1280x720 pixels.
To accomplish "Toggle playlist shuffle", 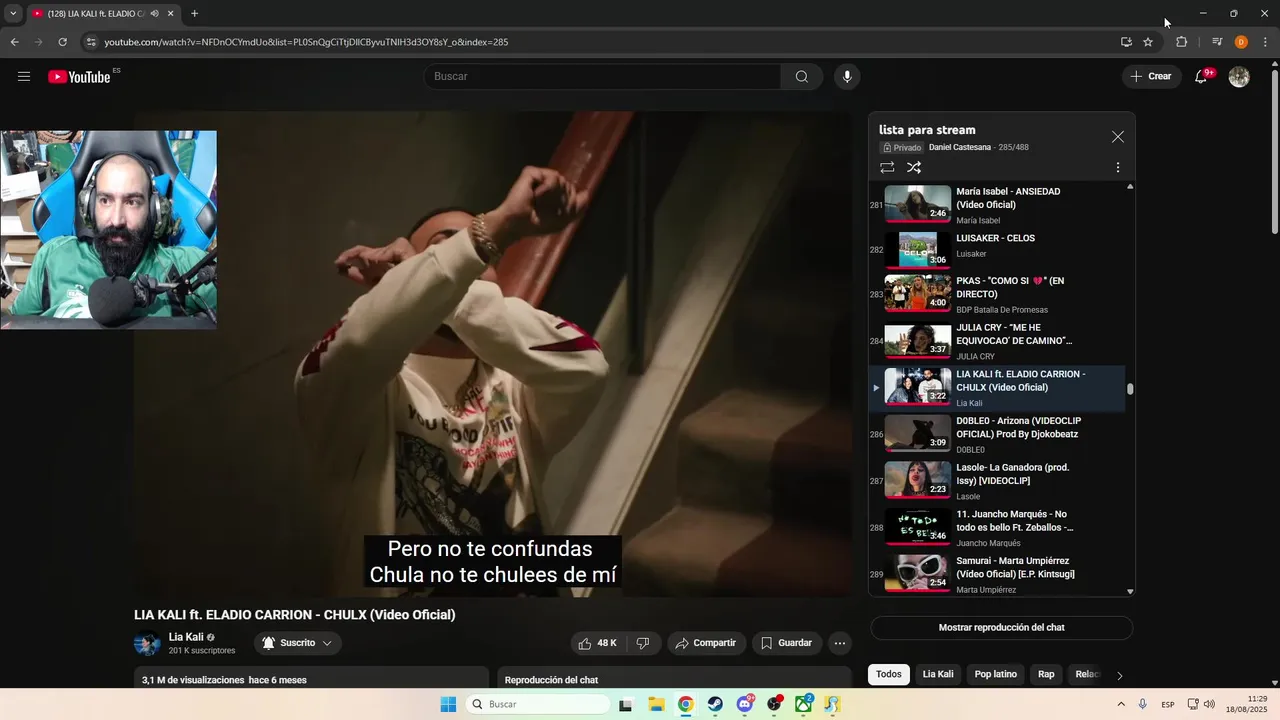I will point(914,168).
